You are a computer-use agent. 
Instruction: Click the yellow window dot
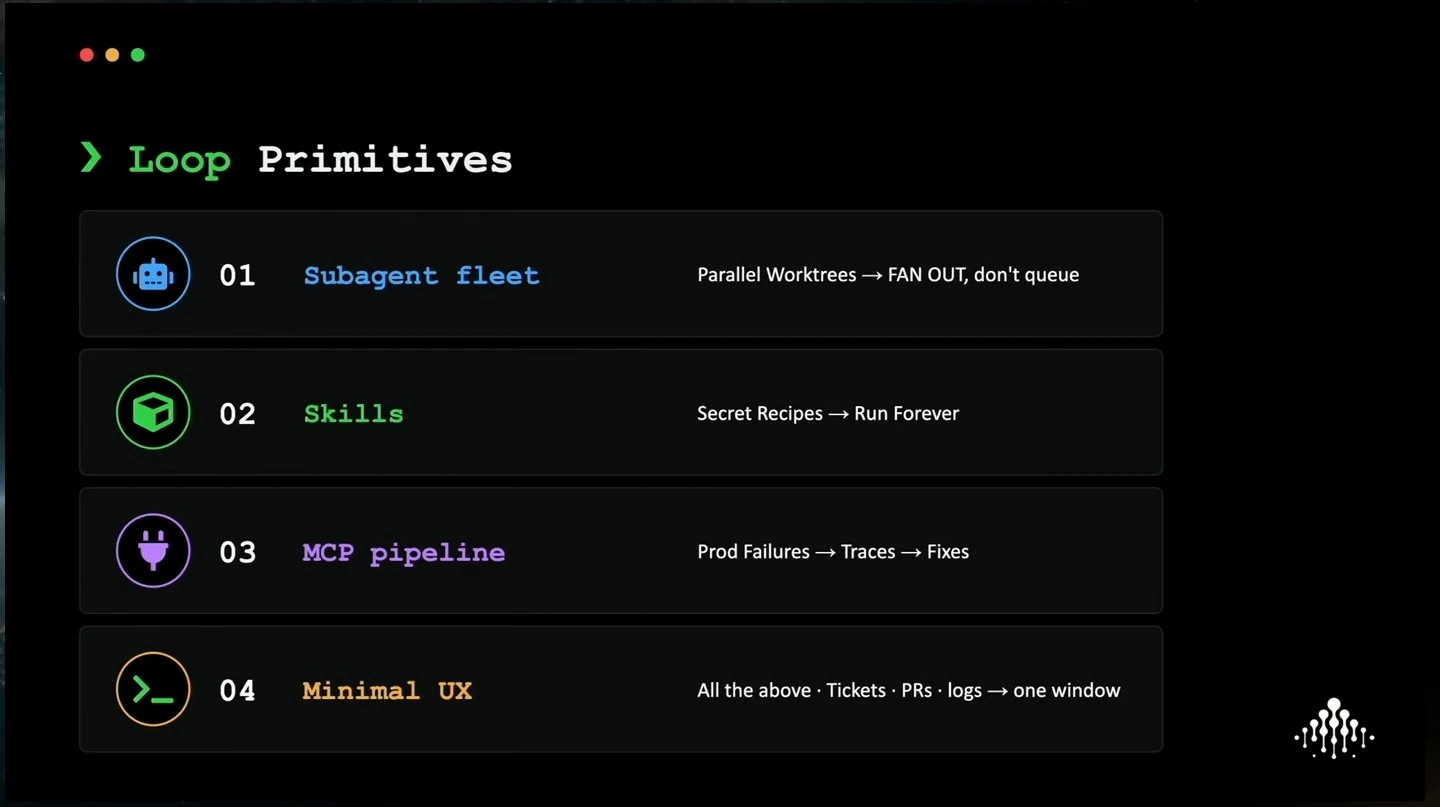click(112, 55)
